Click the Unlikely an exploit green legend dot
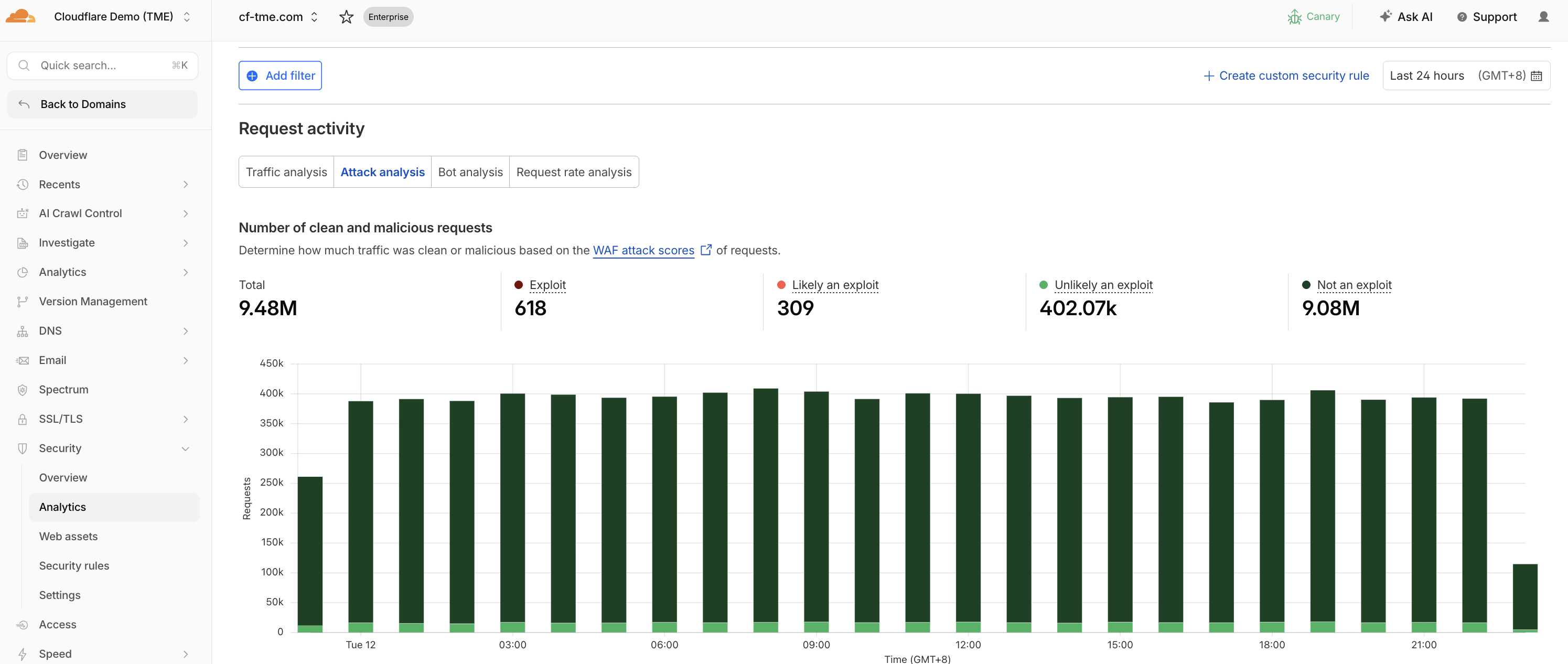The width and height of the screenshot is (1568, 664). pyautogui.click(x=1044, y=285)
